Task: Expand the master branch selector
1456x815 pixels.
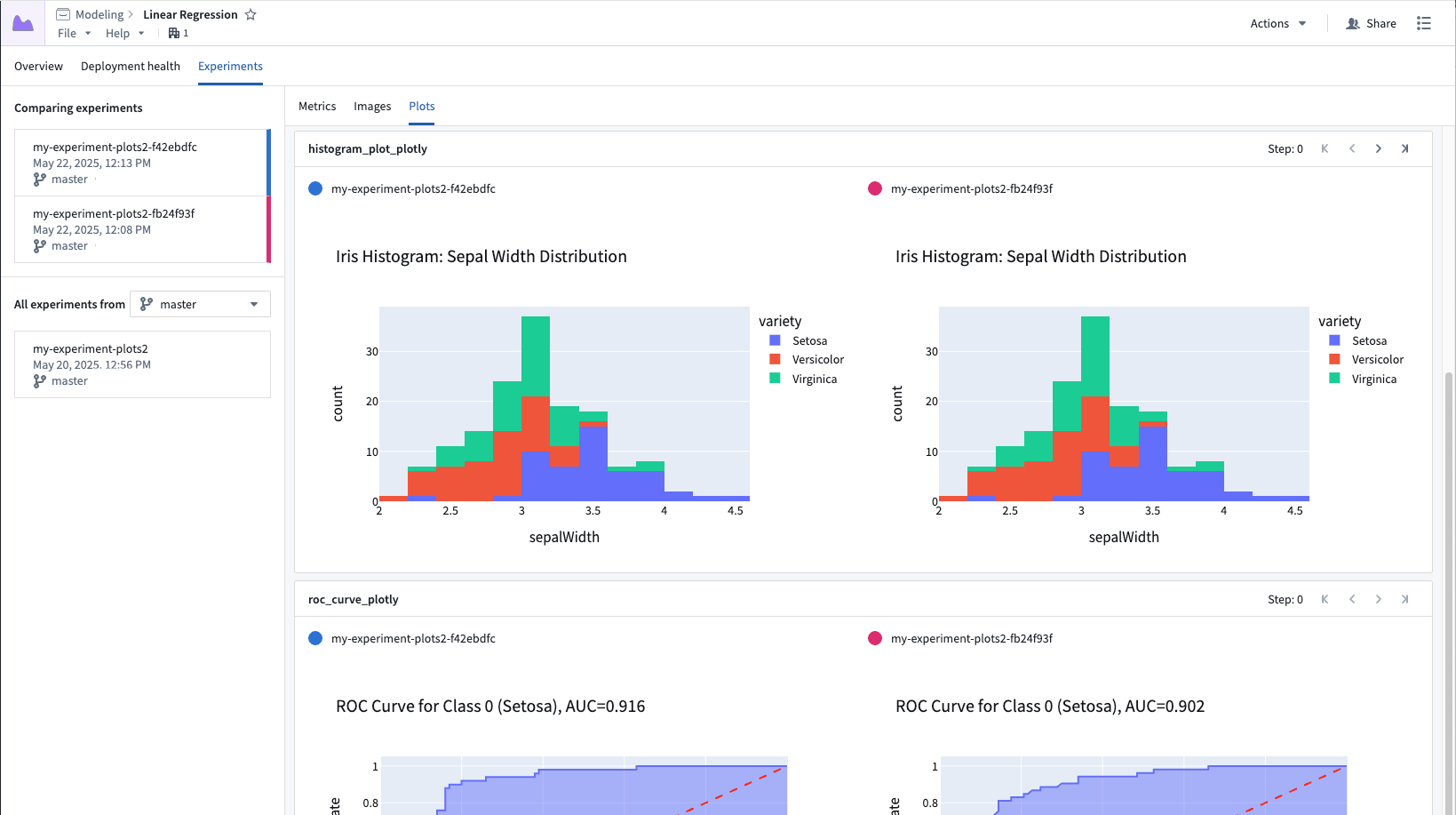Action: coord(253,304)
